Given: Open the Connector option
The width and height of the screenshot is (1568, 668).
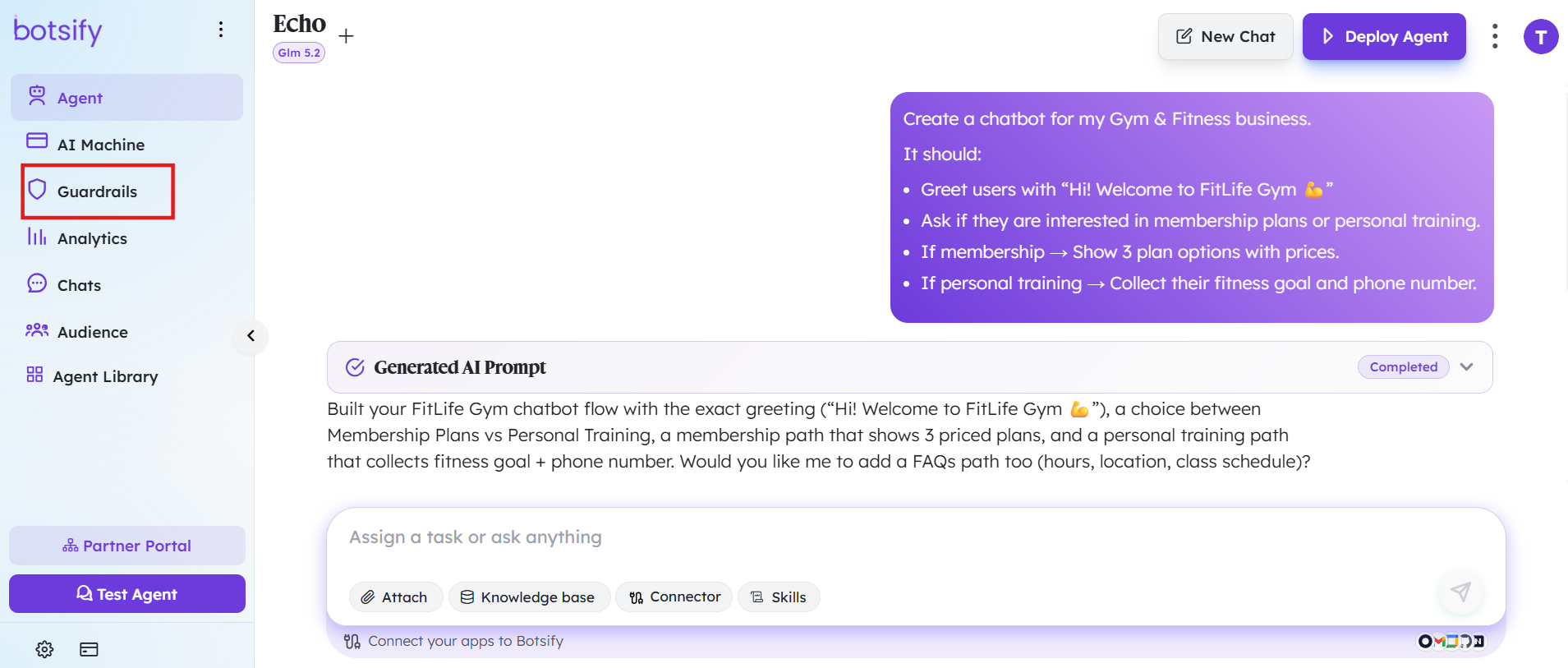Looking at the screenshot, I should click(x=674, y=597).
